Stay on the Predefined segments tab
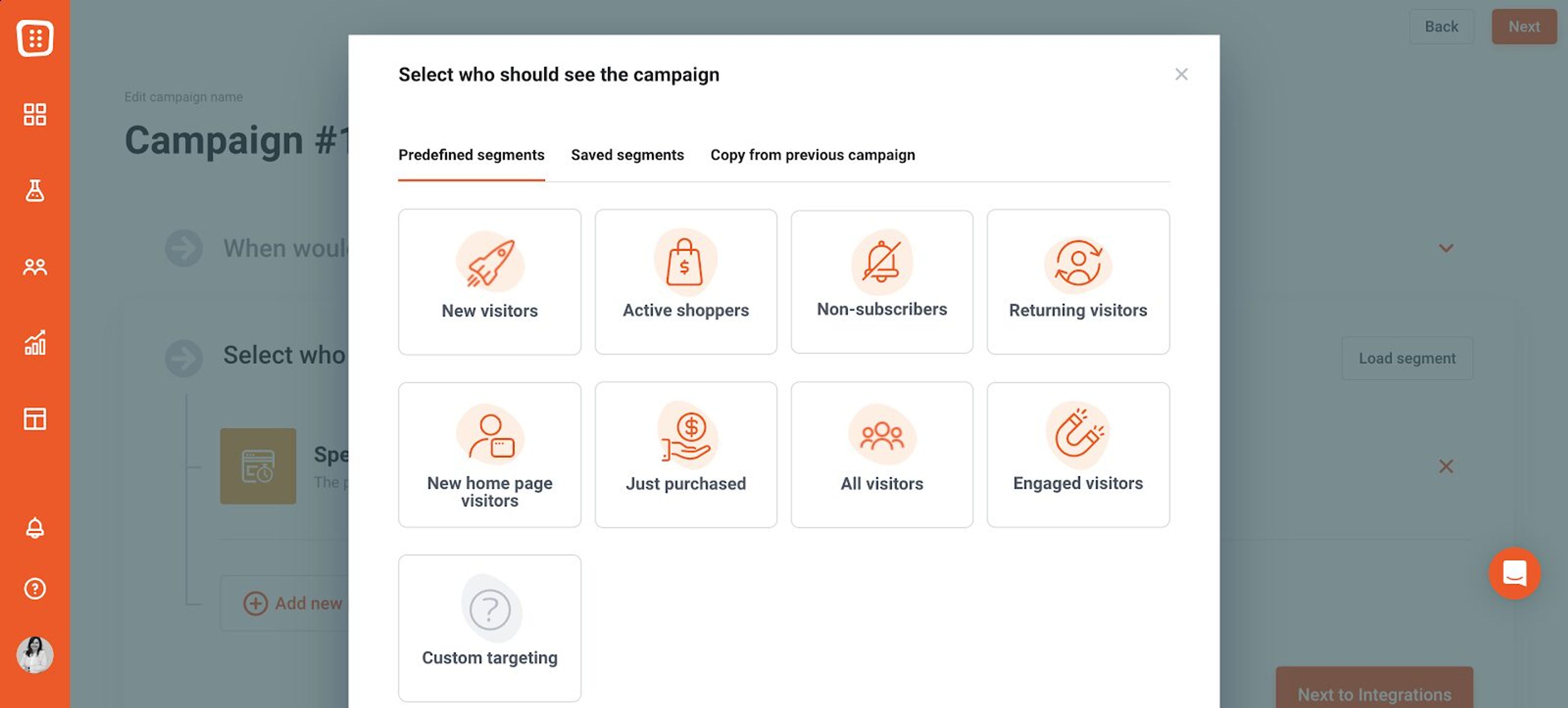This screenshot has width=1568, height=708. click(x=471, y=155)
